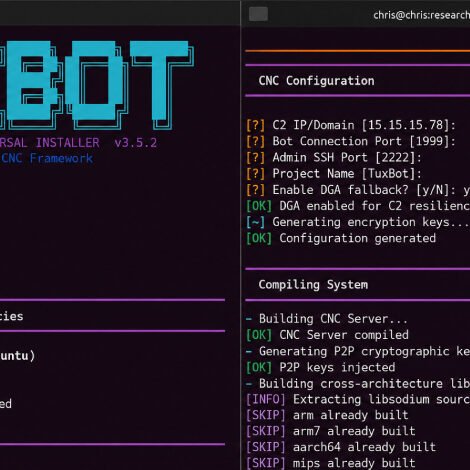Click the [INFO] tag beside Extracting libsodium
The width and height of the screenshot is (470, 470).
(266, 400)
